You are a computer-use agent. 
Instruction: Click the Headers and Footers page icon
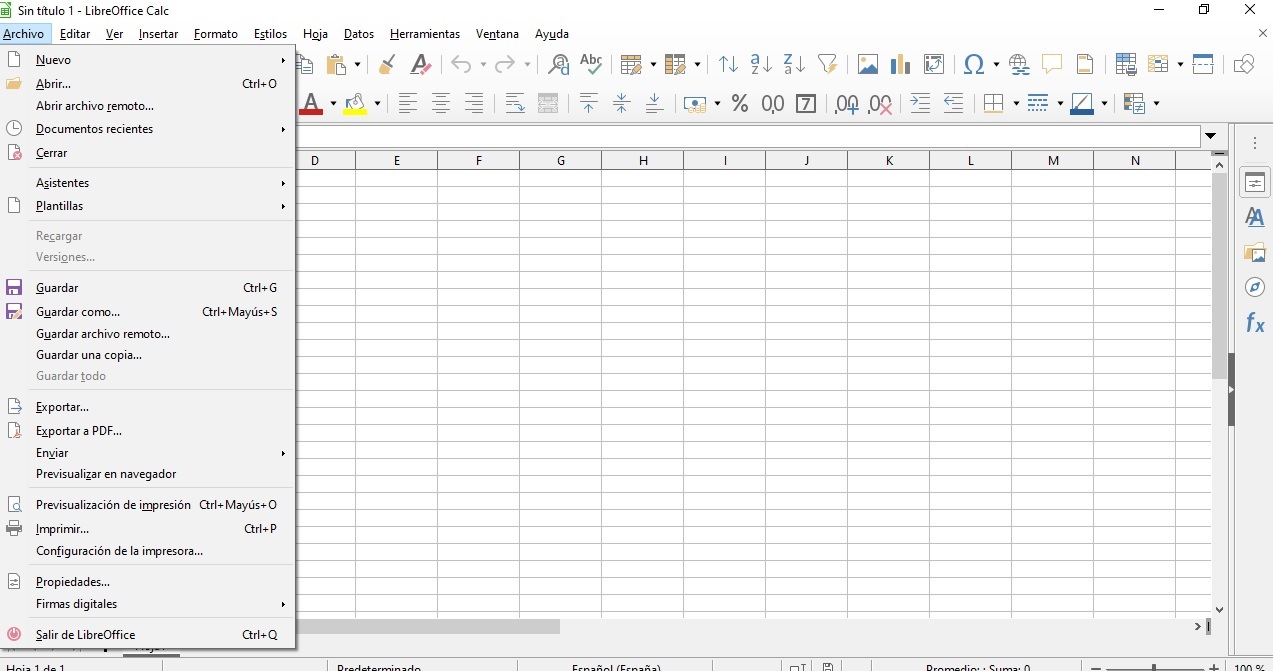[x=1085, y=64]
